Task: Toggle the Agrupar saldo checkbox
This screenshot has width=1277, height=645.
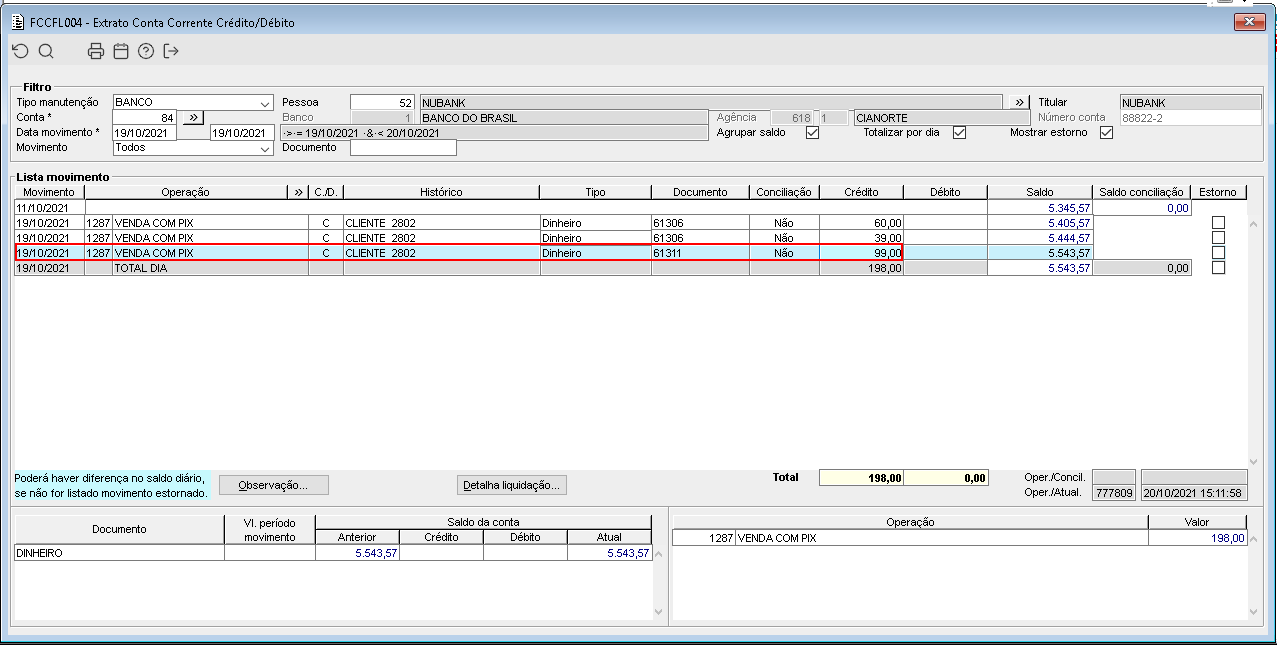Action: coord(812,133)
